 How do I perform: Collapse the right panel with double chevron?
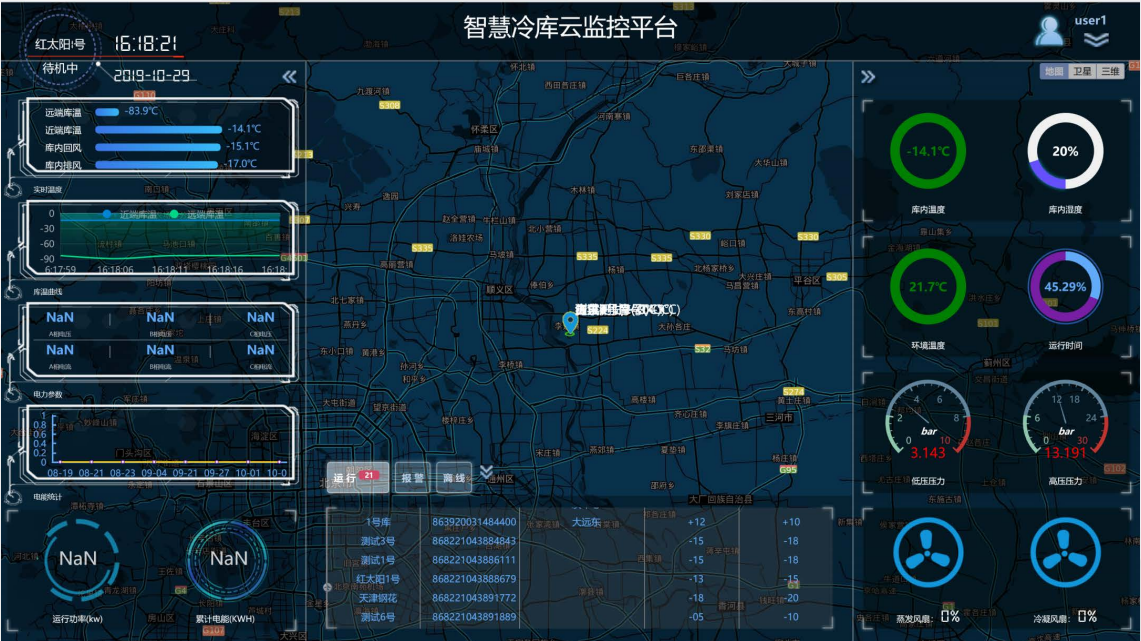[868, 76]
